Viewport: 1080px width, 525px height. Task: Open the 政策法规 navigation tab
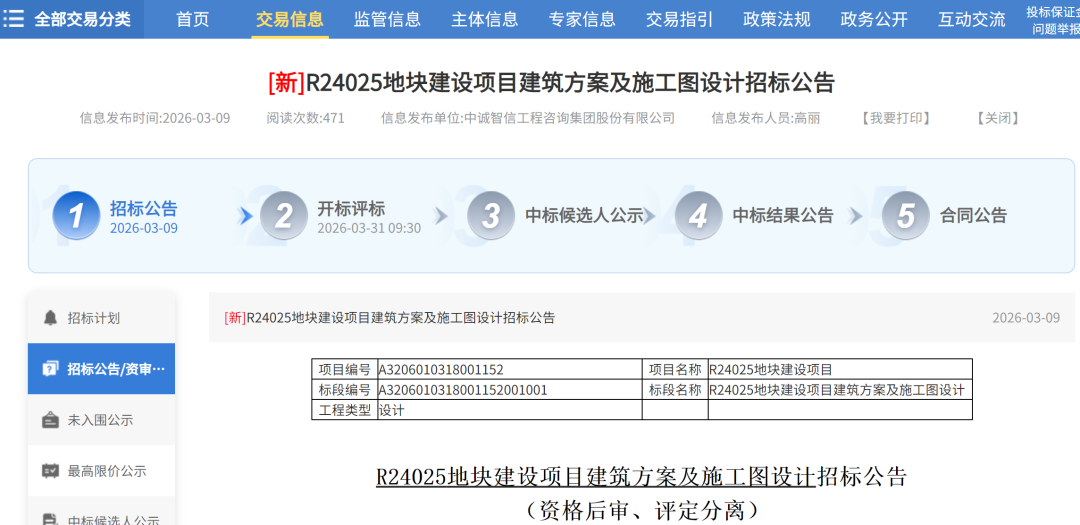tap(777, 19)
